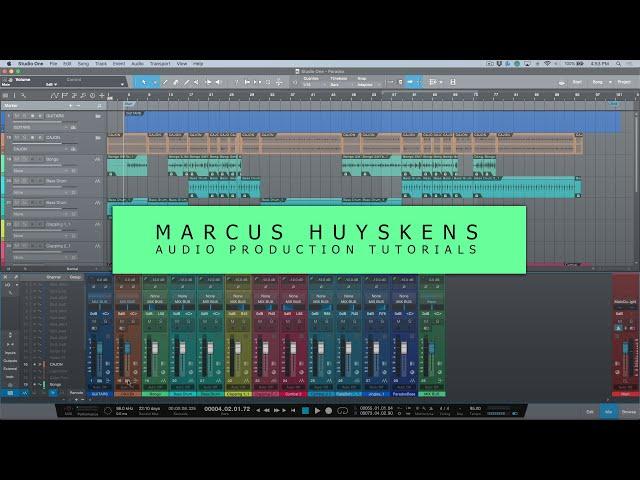Viewport: 640px width, 480px height.
Task: Open the track list icon at far left
Action: [6, 96]
